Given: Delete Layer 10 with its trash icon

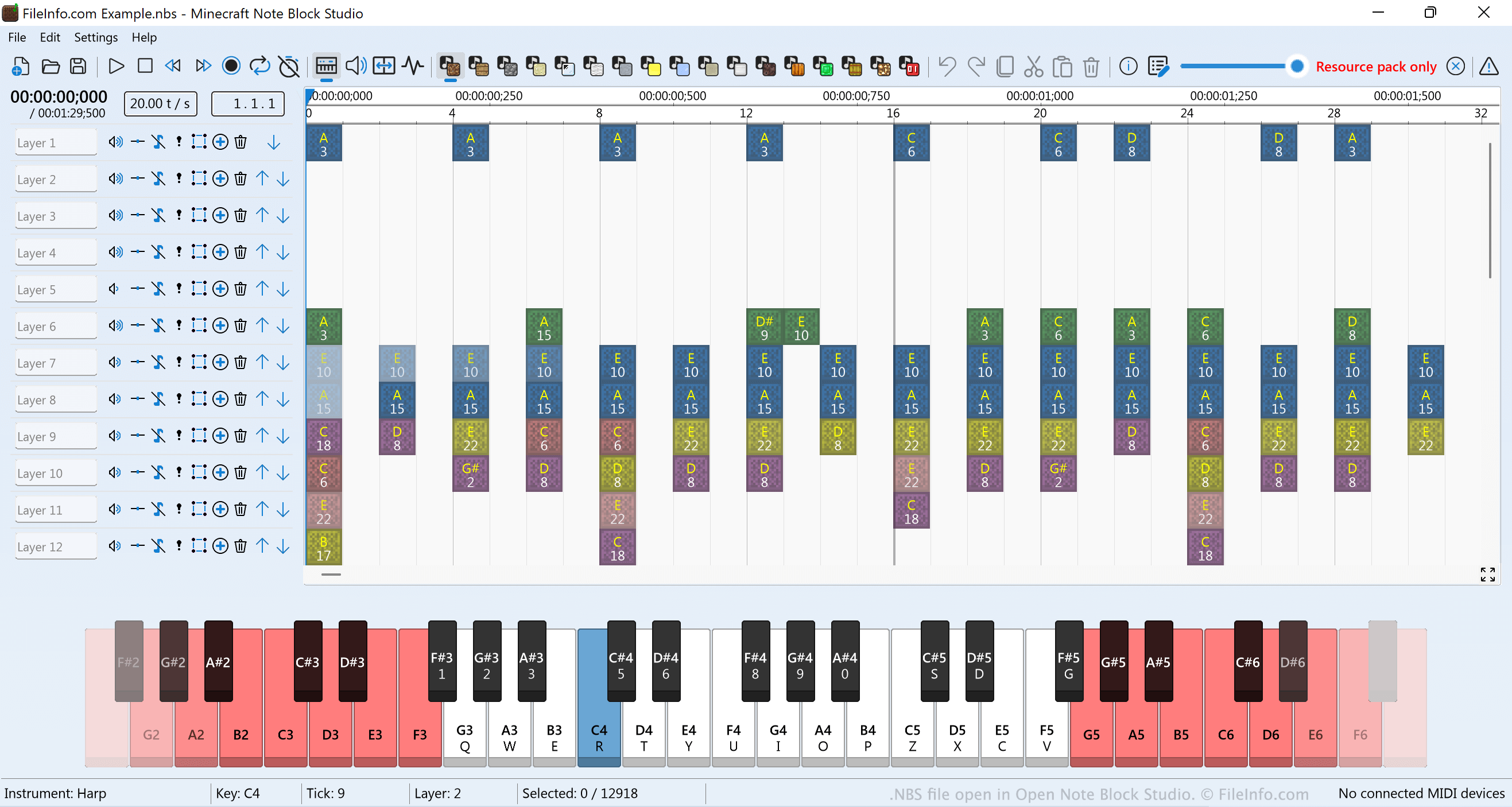Looking at the screenshot, I should [241, 472].
